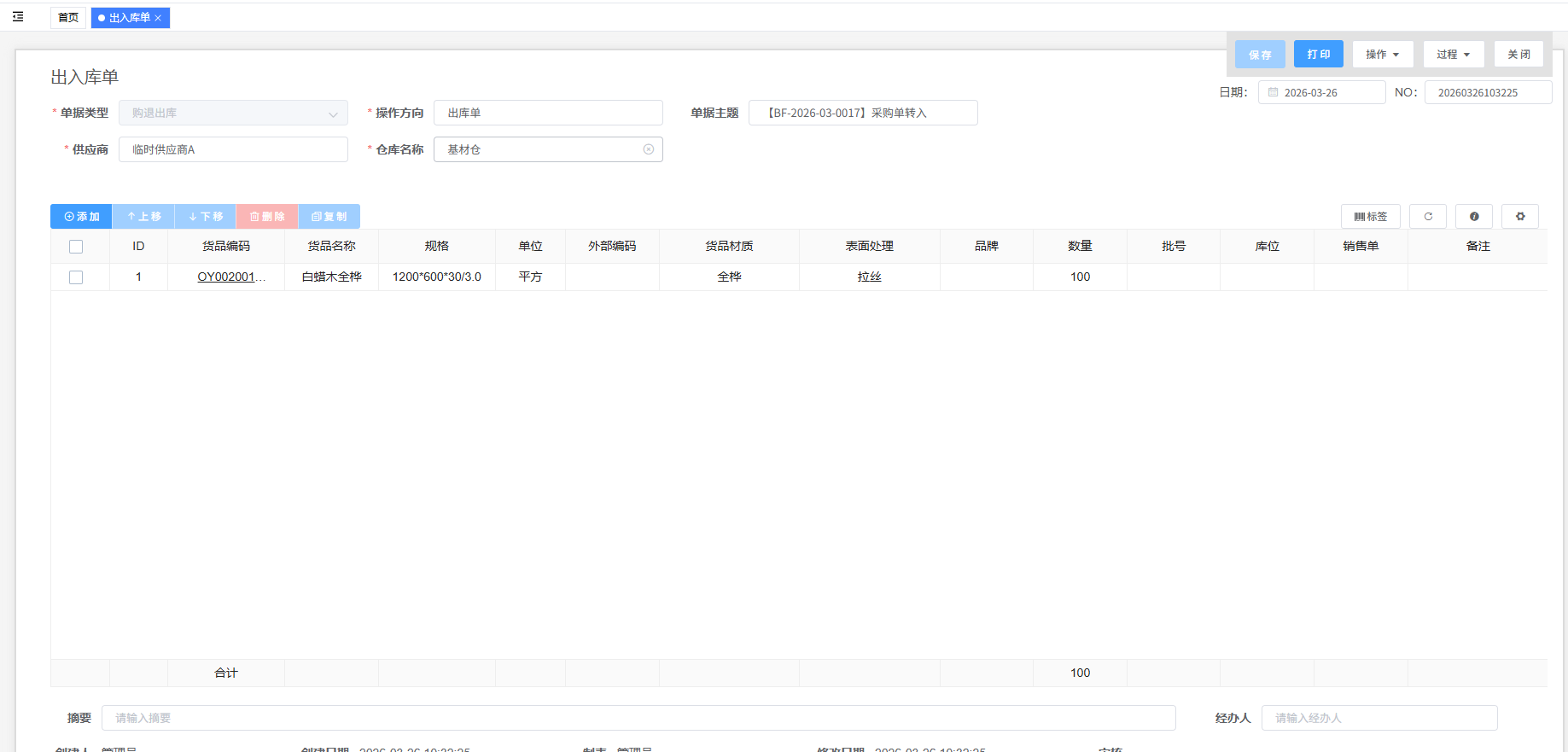Viewport: 1568px width, 752px height.
Task: Click the 标签 barcode label button
Action: point(1370,217)
